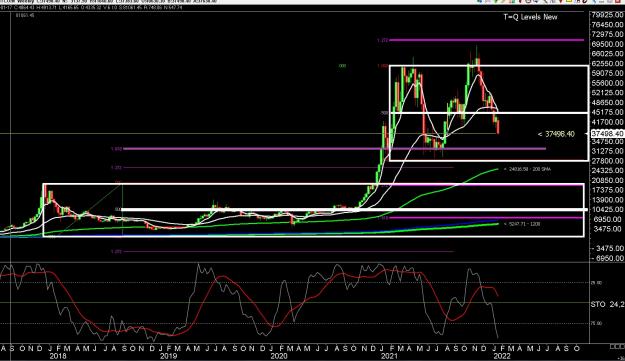
Task: Click the 48650.00 price axis label
Action: (607, 102)
